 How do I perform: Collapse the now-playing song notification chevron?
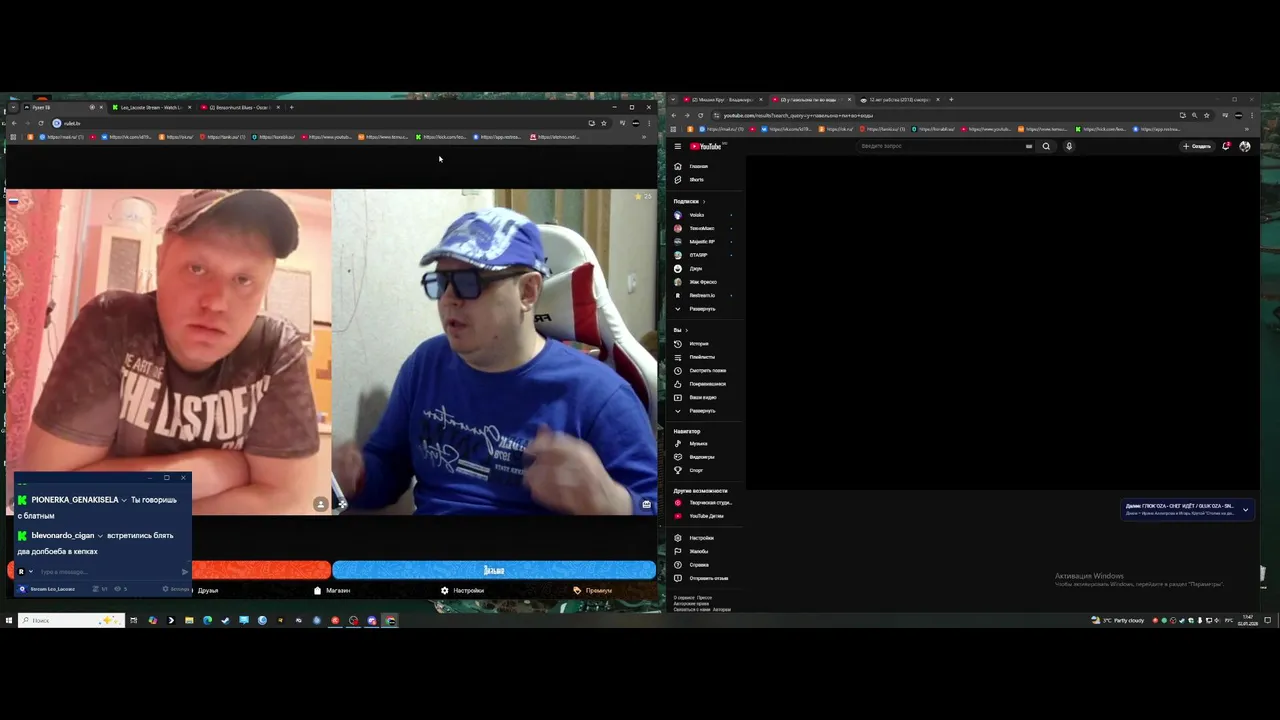click(1245, 510)
